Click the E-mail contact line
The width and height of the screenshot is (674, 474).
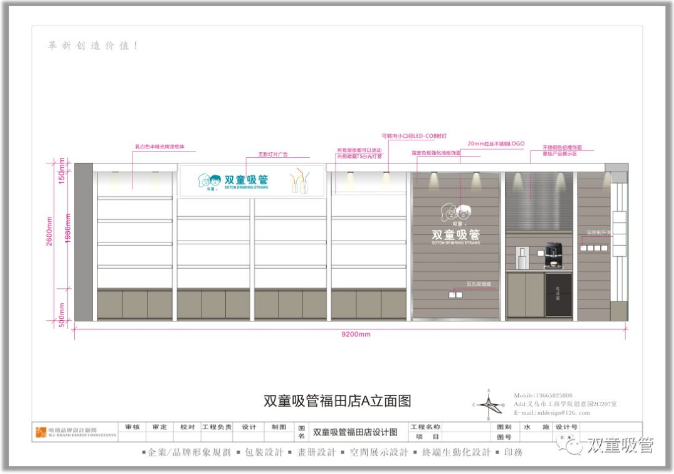coord(551,411)
